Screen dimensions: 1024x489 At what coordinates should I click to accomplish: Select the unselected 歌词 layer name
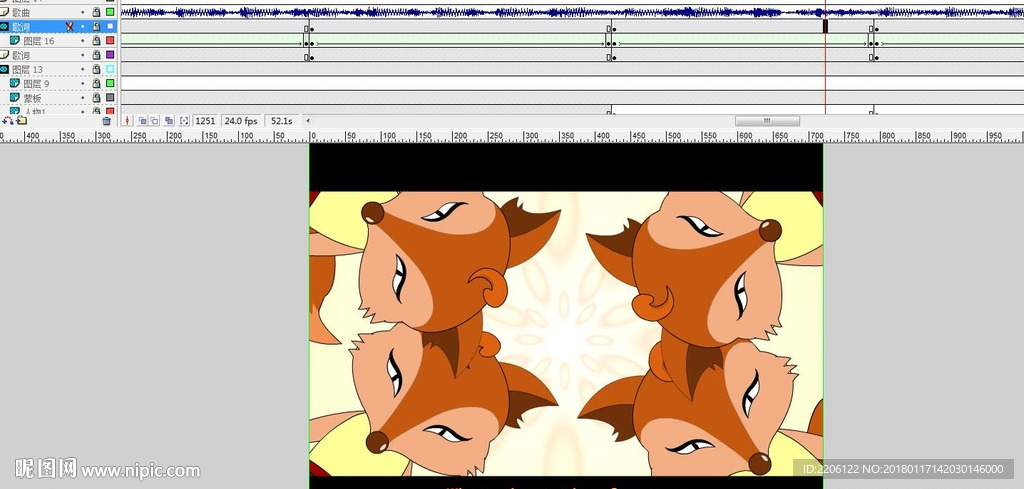click(x=22, y=55)
